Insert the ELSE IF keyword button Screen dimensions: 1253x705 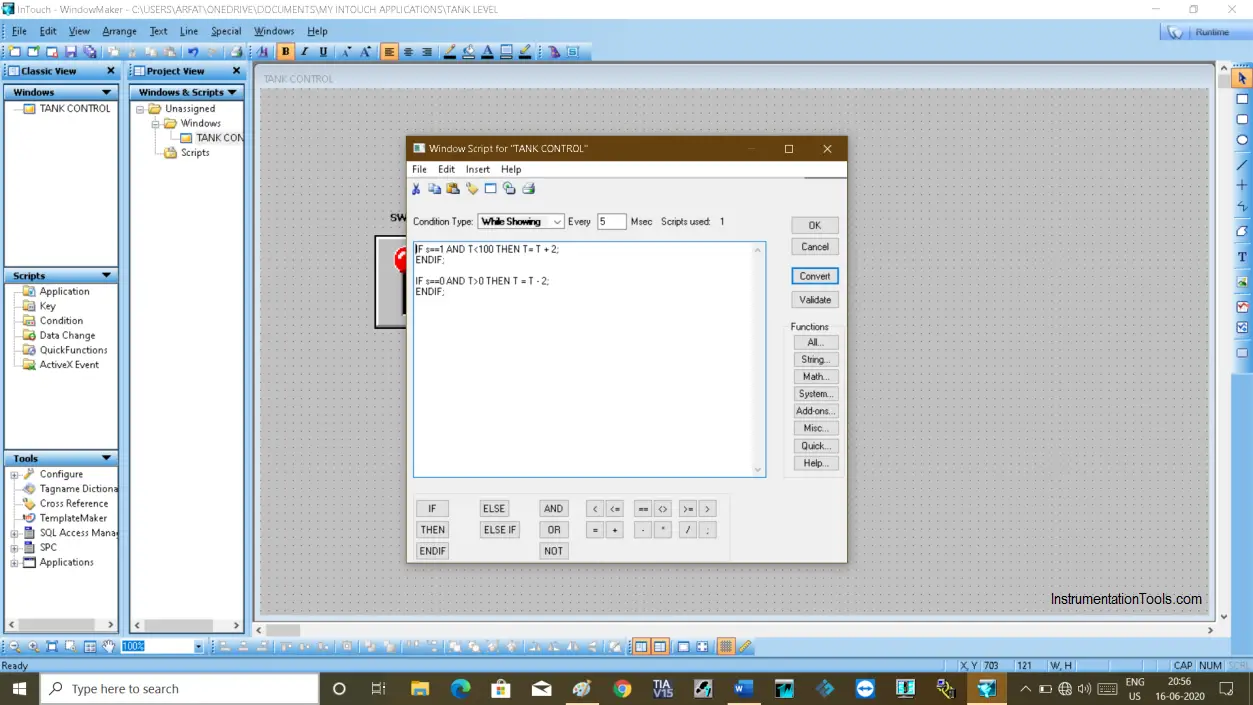click(x=500, y=530)
